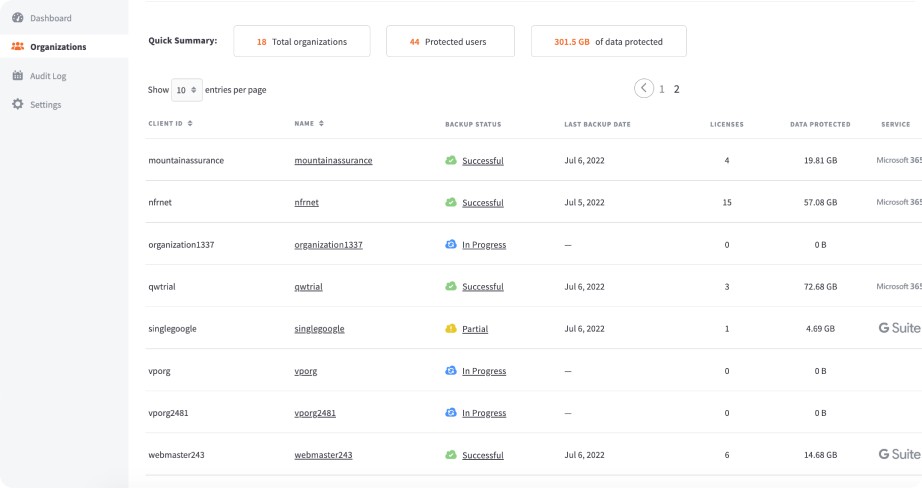Go to the previous page arrow
Screen dimensions: 922x488
coord(644,88)
